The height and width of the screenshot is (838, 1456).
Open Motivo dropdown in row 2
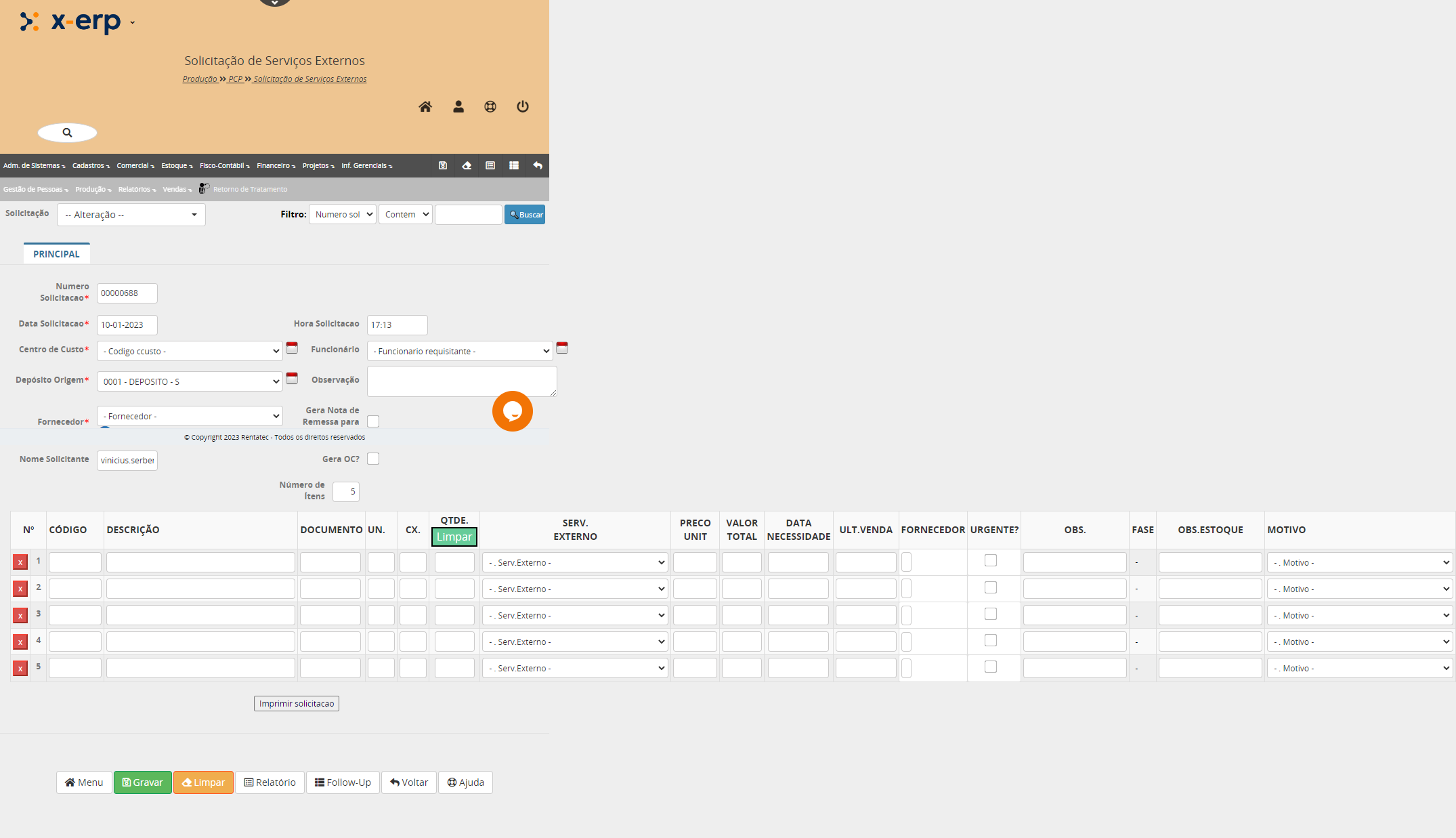point(1360,589)
